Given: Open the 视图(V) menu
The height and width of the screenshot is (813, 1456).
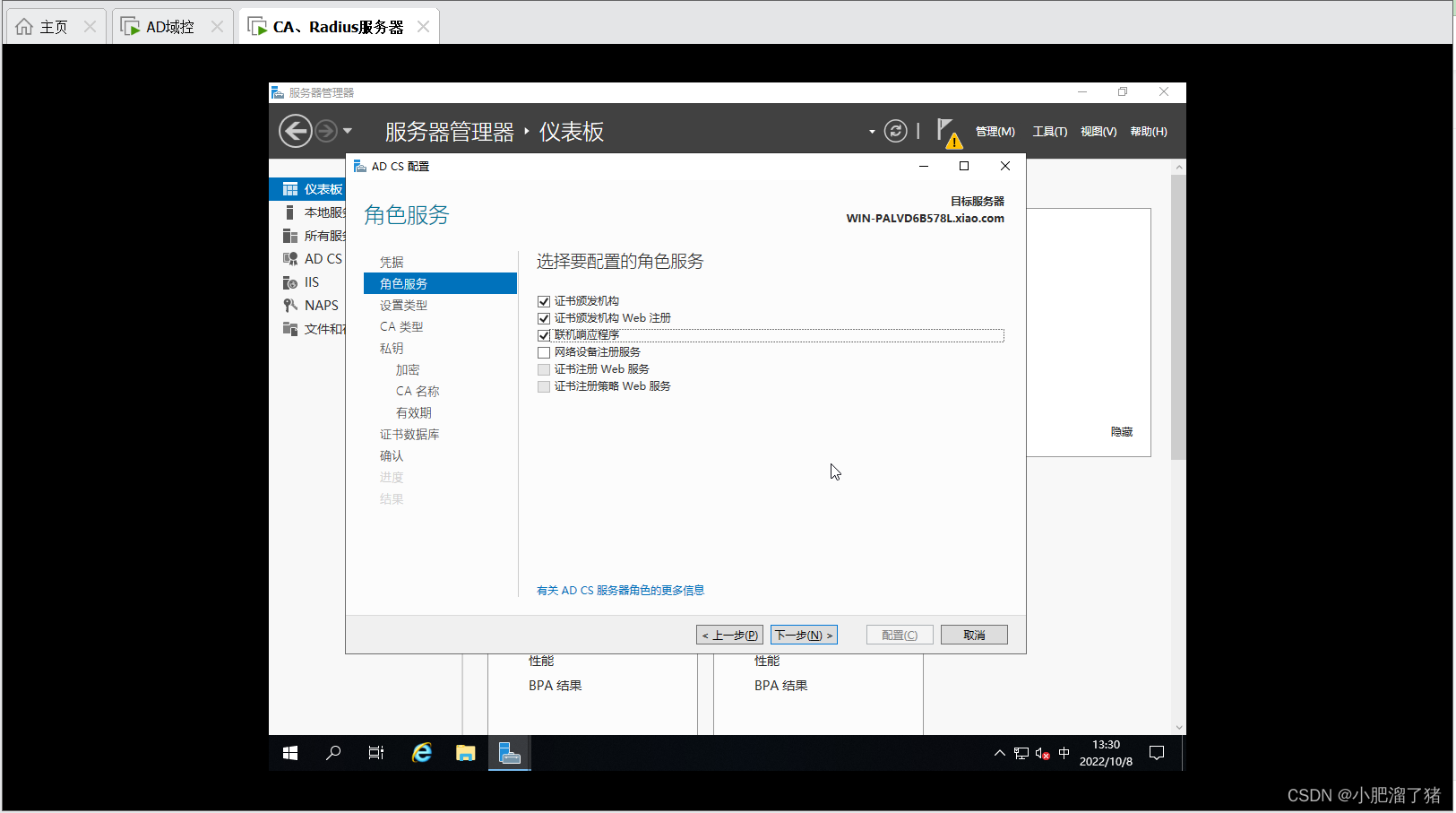Looking at the screenshot, I should [1098, 132].
